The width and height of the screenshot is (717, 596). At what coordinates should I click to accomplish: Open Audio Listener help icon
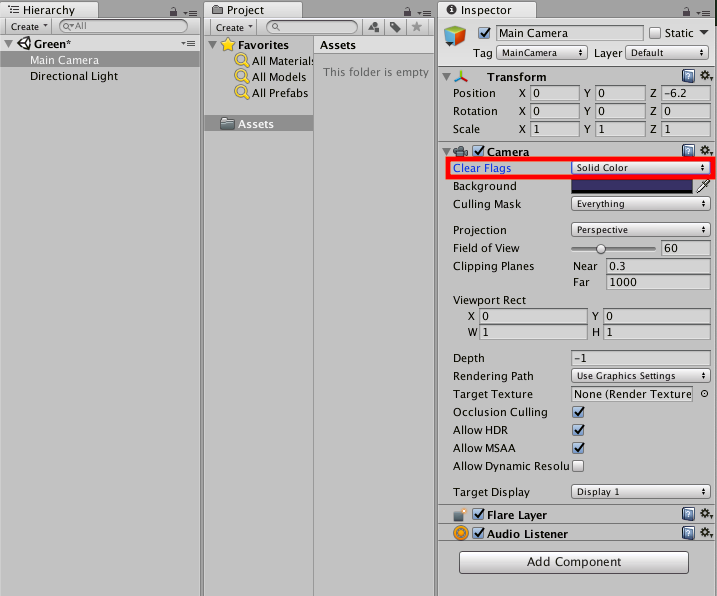point(688,533)
